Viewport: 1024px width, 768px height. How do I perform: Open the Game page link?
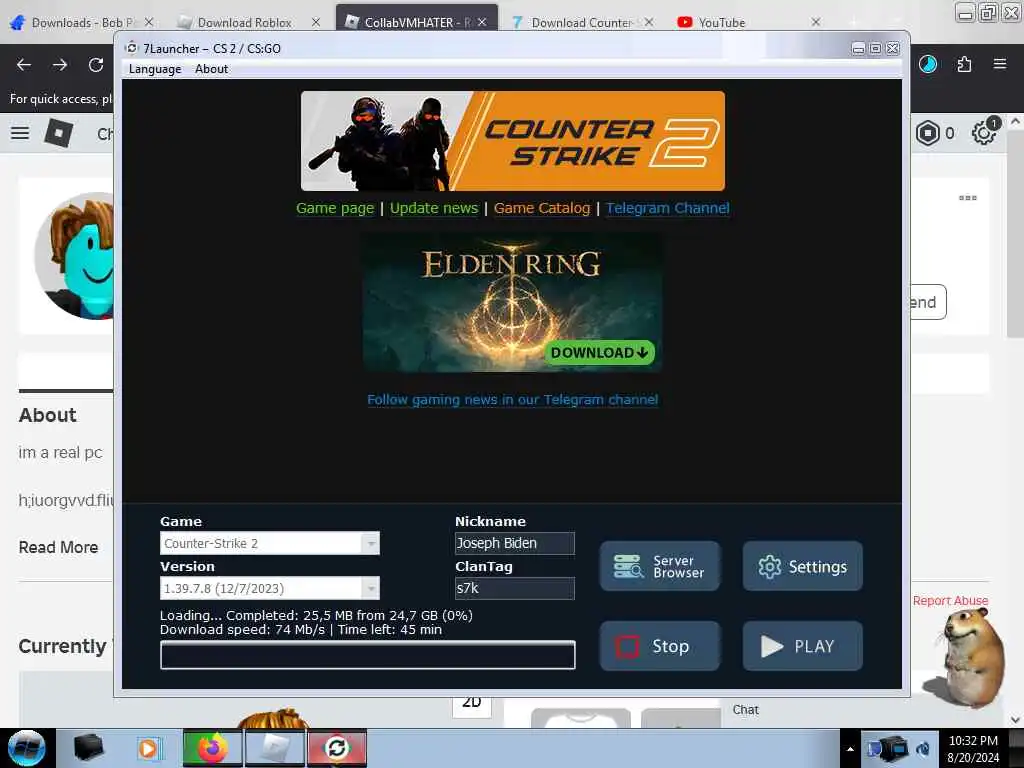click(x=335, y=208)
